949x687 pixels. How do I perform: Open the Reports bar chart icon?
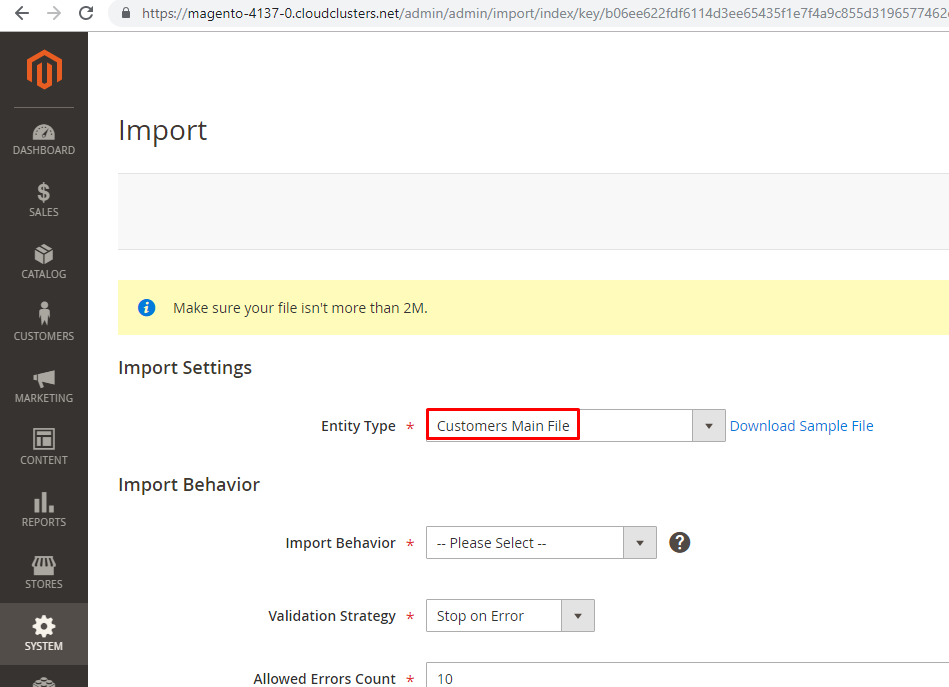[44, 509]
